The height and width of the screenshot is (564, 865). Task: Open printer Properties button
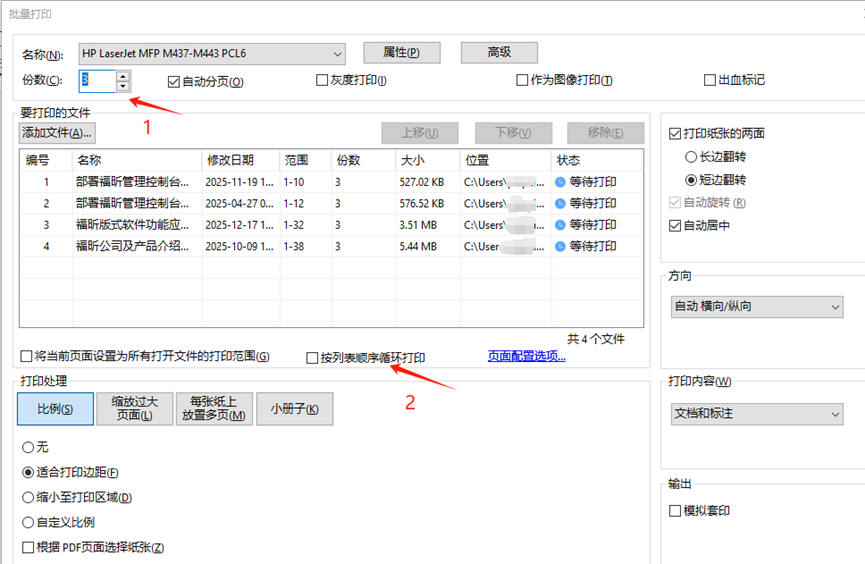pos(401,52)
